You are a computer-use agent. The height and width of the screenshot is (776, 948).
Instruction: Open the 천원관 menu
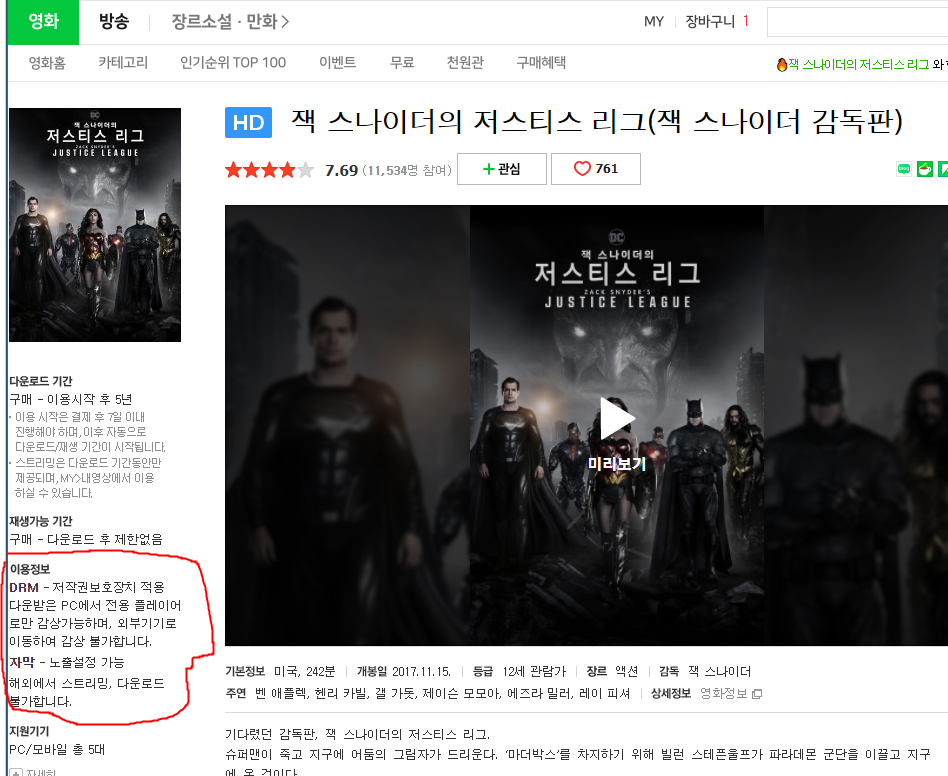(465, 62)
